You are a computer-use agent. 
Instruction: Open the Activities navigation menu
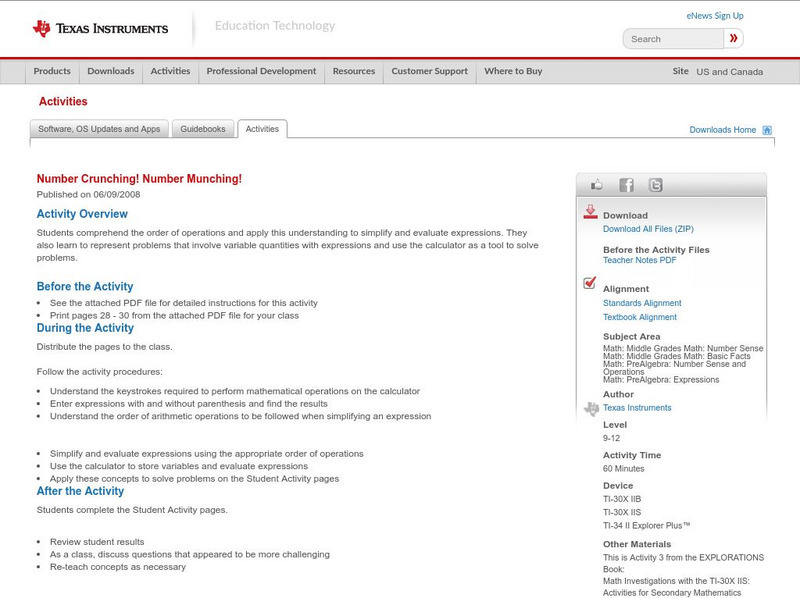(x=170, y=71)
